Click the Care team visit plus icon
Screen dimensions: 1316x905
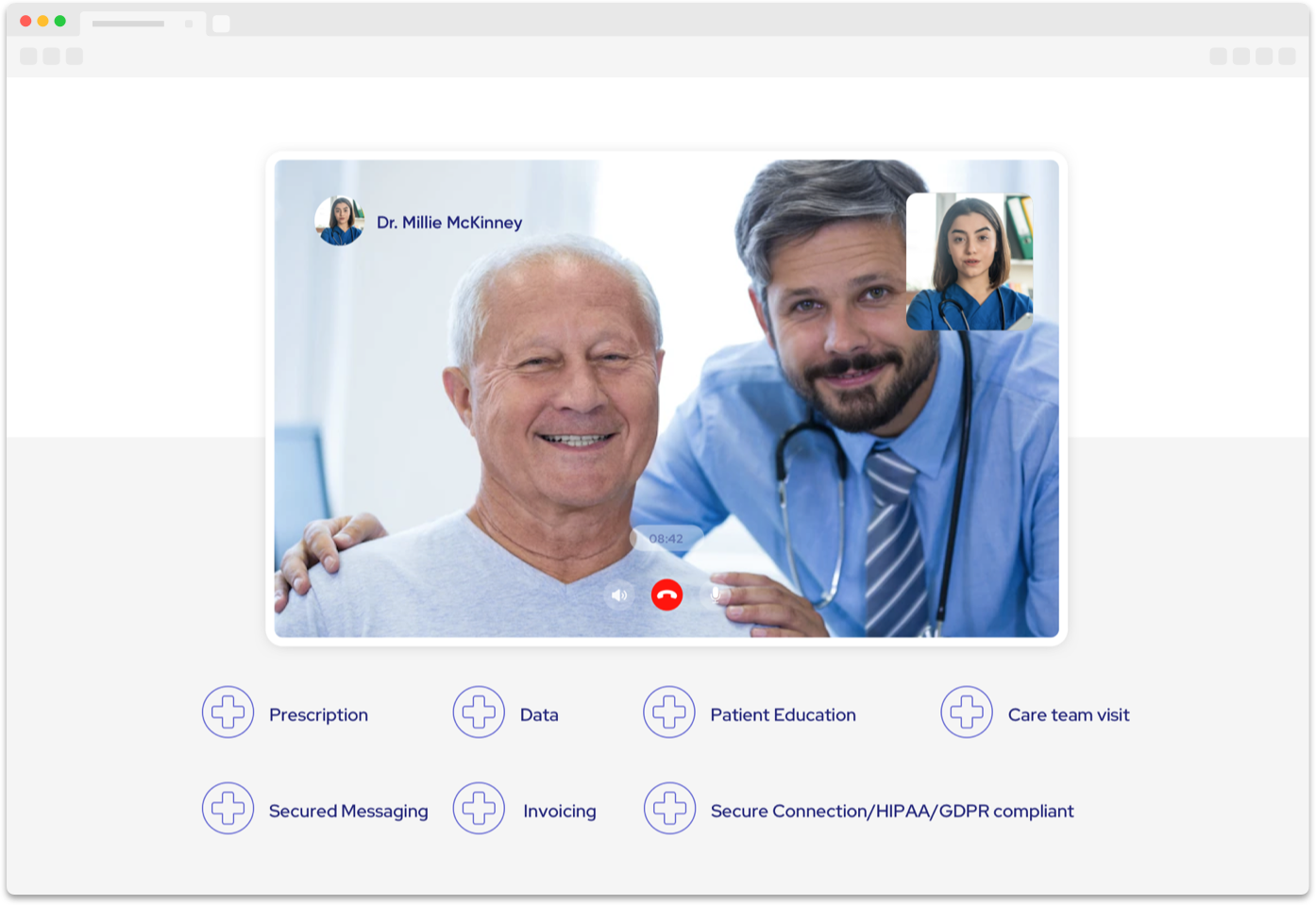967,712
